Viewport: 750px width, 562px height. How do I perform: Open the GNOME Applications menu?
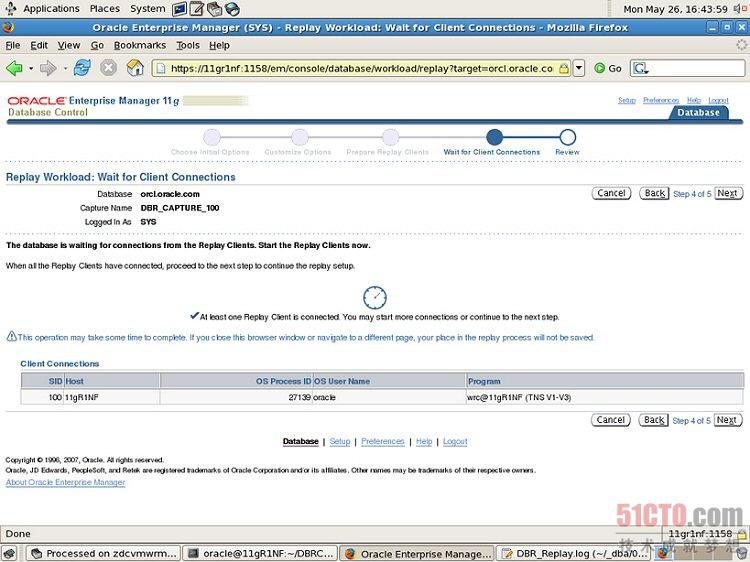(x=50, y=8)
